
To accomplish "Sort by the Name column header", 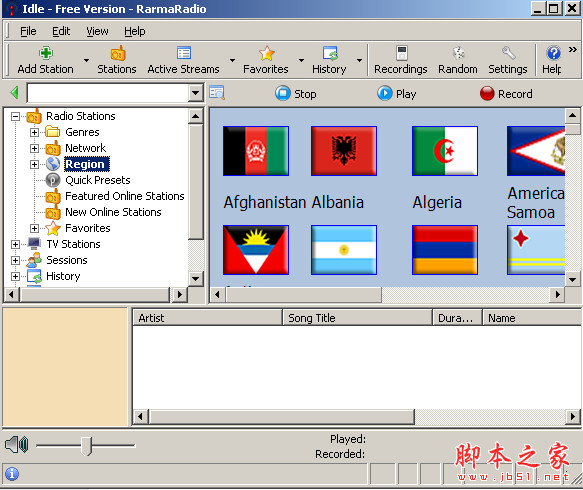I will (532, 318).
